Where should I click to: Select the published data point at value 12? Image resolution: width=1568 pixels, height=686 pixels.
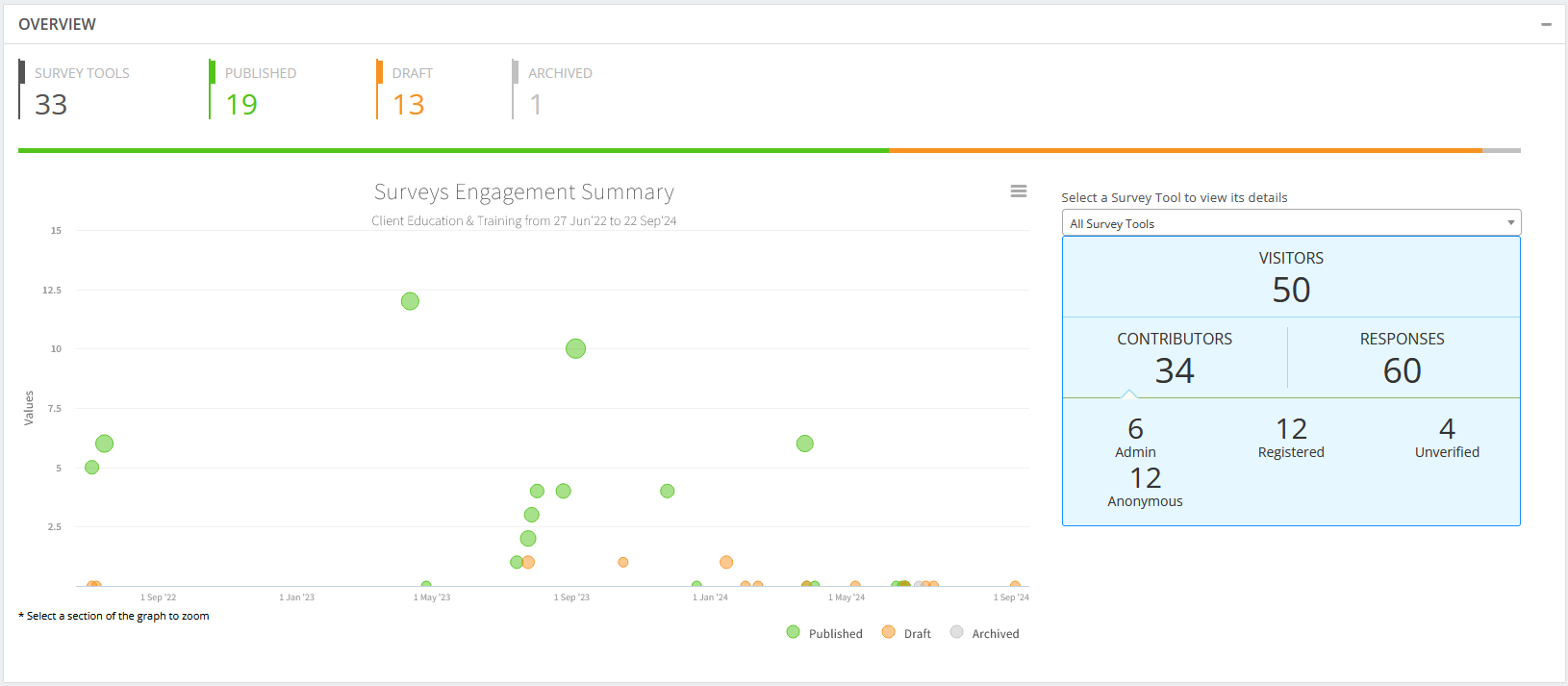tap(410, 301)
